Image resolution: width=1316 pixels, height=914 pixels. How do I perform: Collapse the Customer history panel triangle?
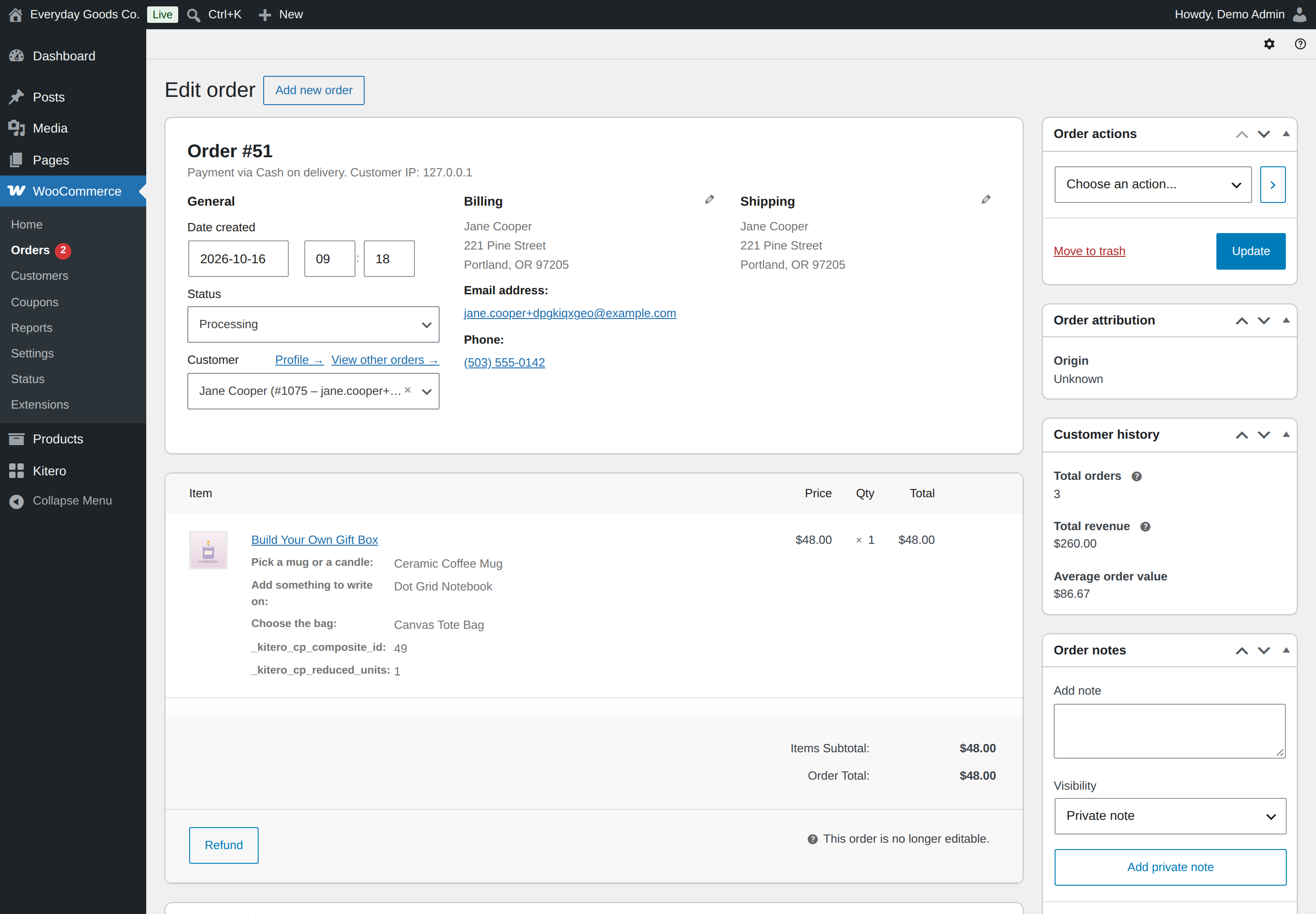[1286, 435]
